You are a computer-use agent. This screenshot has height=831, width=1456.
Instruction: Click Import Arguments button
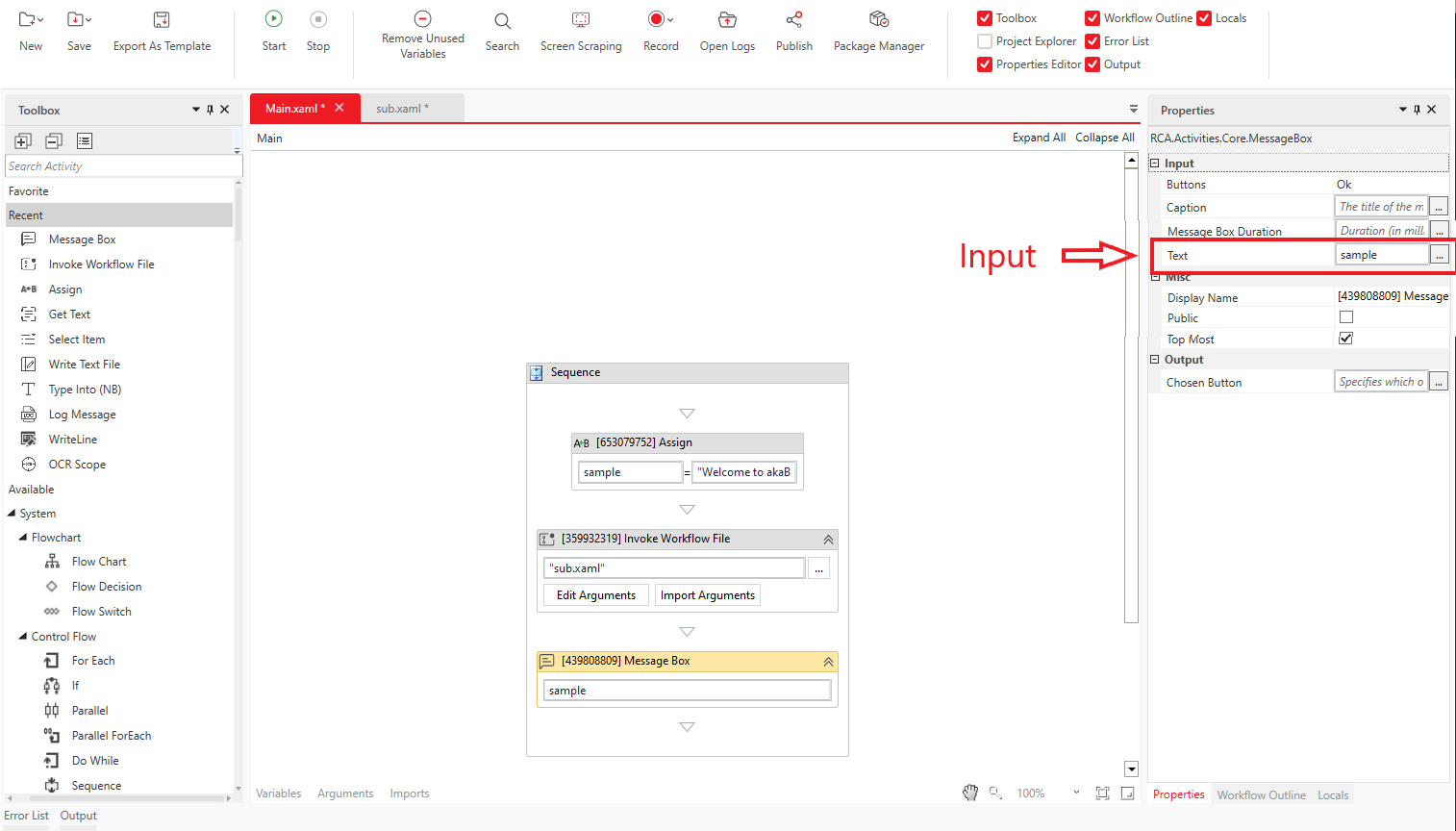(x=708, y=595)
